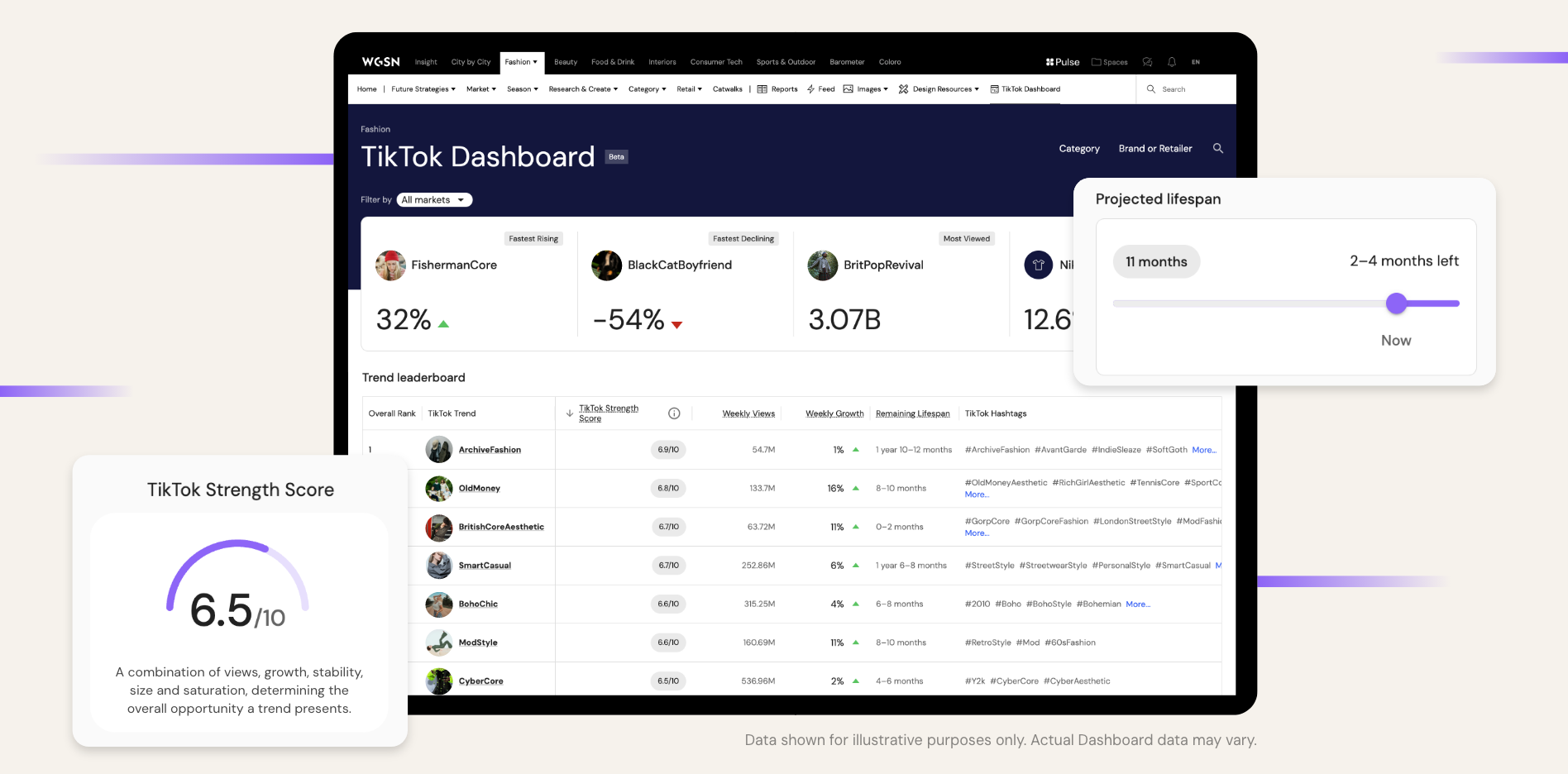Expand the Season menu
Screen dimensions: 1568x774
pyautogui.click(x=523, y=89)
